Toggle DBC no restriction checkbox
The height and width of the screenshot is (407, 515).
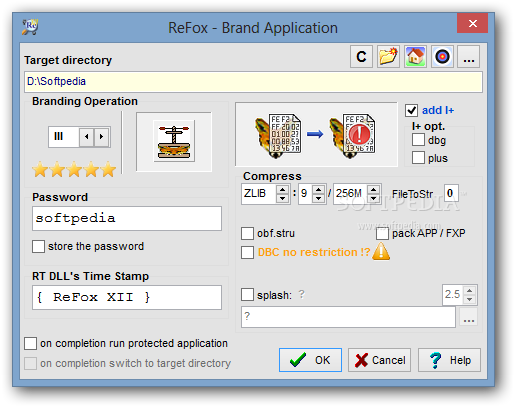[247, 252]
